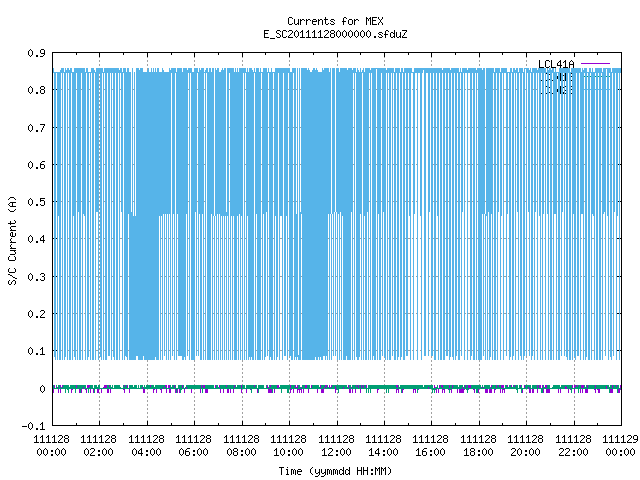Click the 111128 14:00 time tick label

click(383, 446)
